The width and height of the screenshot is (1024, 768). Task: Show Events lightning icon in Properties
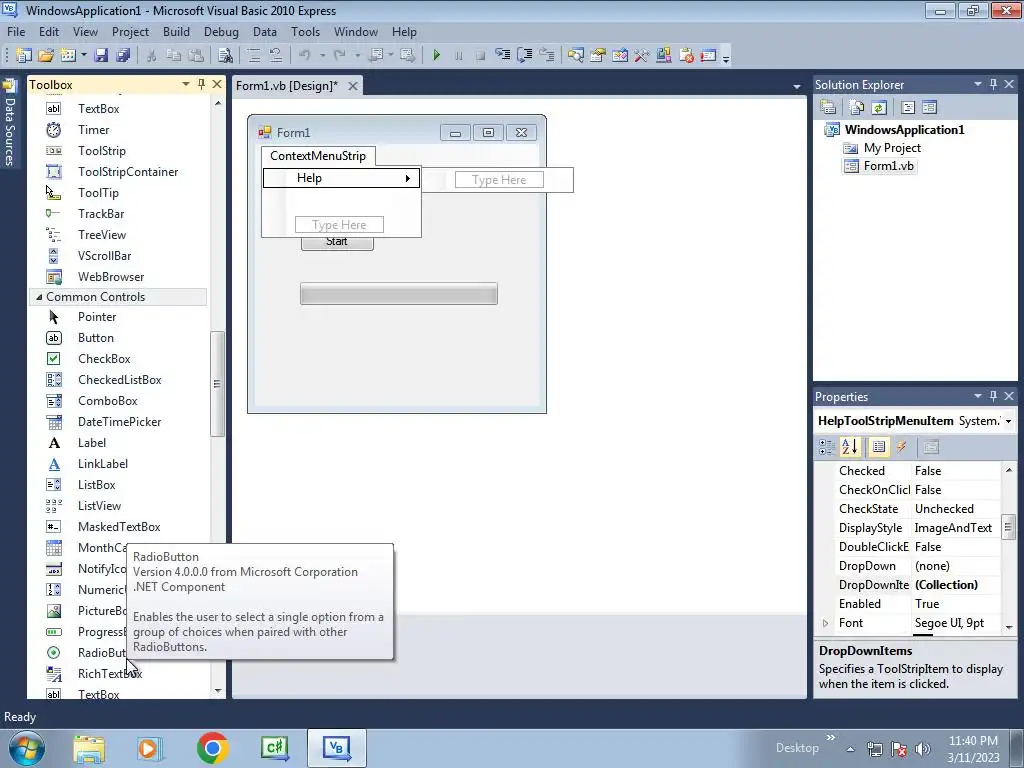[902, 447]
